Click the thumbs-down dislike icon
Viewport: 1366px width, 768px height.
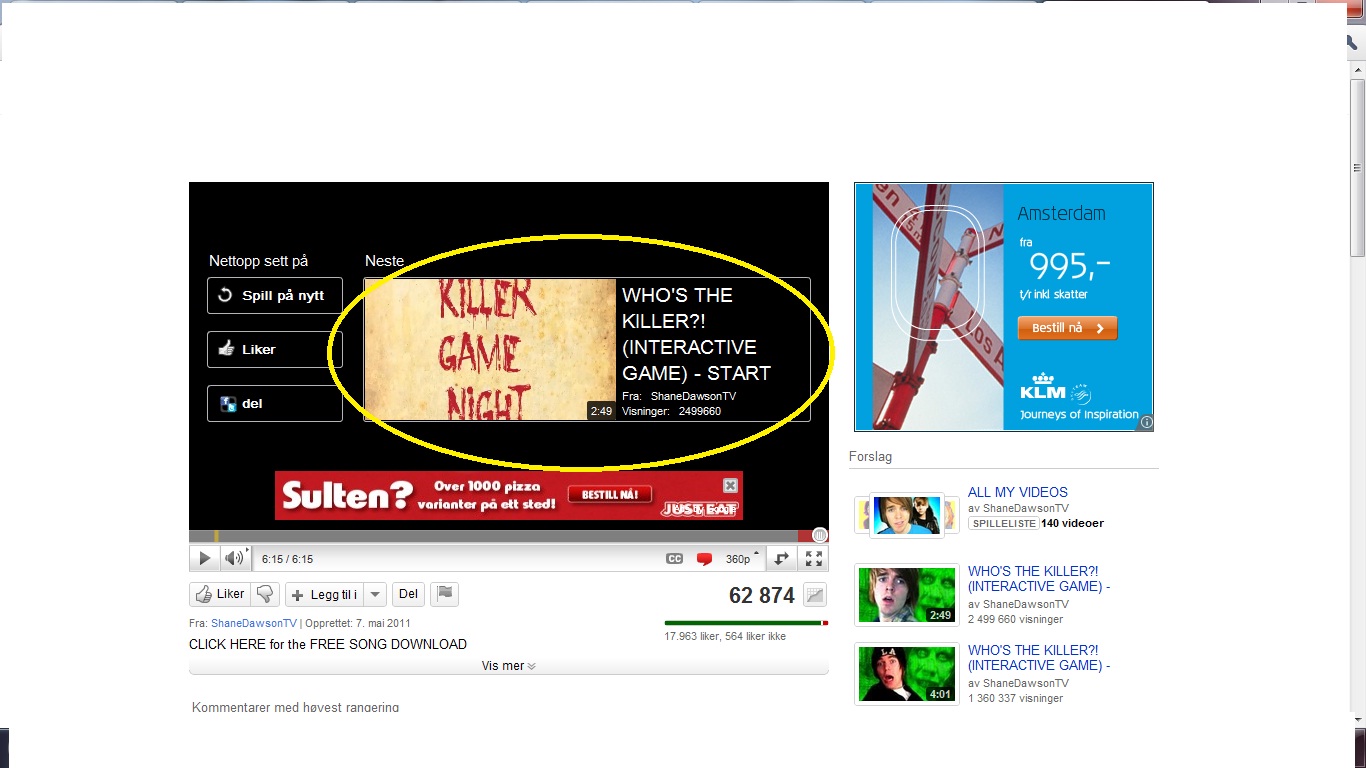click(x=265, y=594)
